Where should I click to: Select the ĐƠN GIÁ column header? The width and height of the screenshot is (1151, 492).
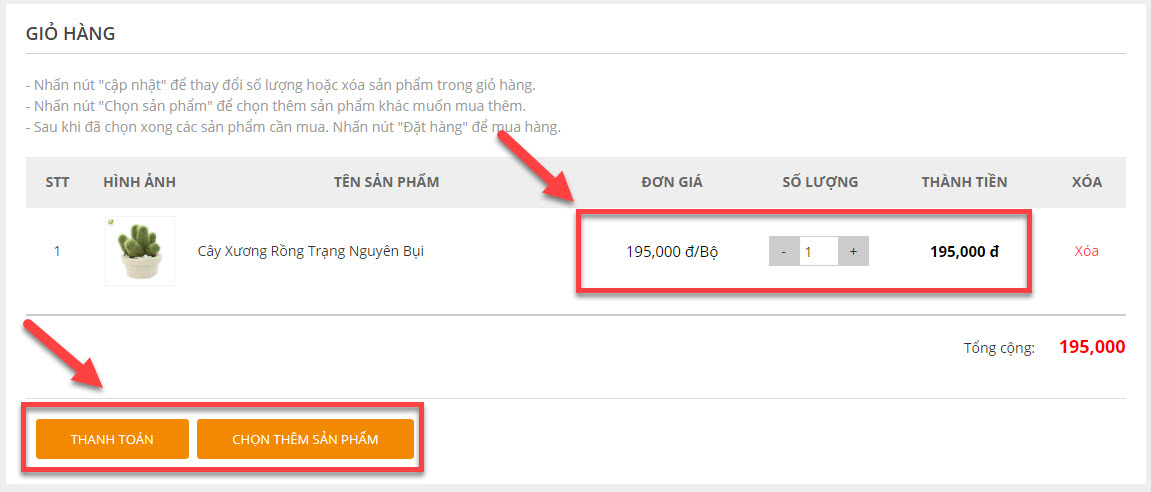click(x=672, y=182)
